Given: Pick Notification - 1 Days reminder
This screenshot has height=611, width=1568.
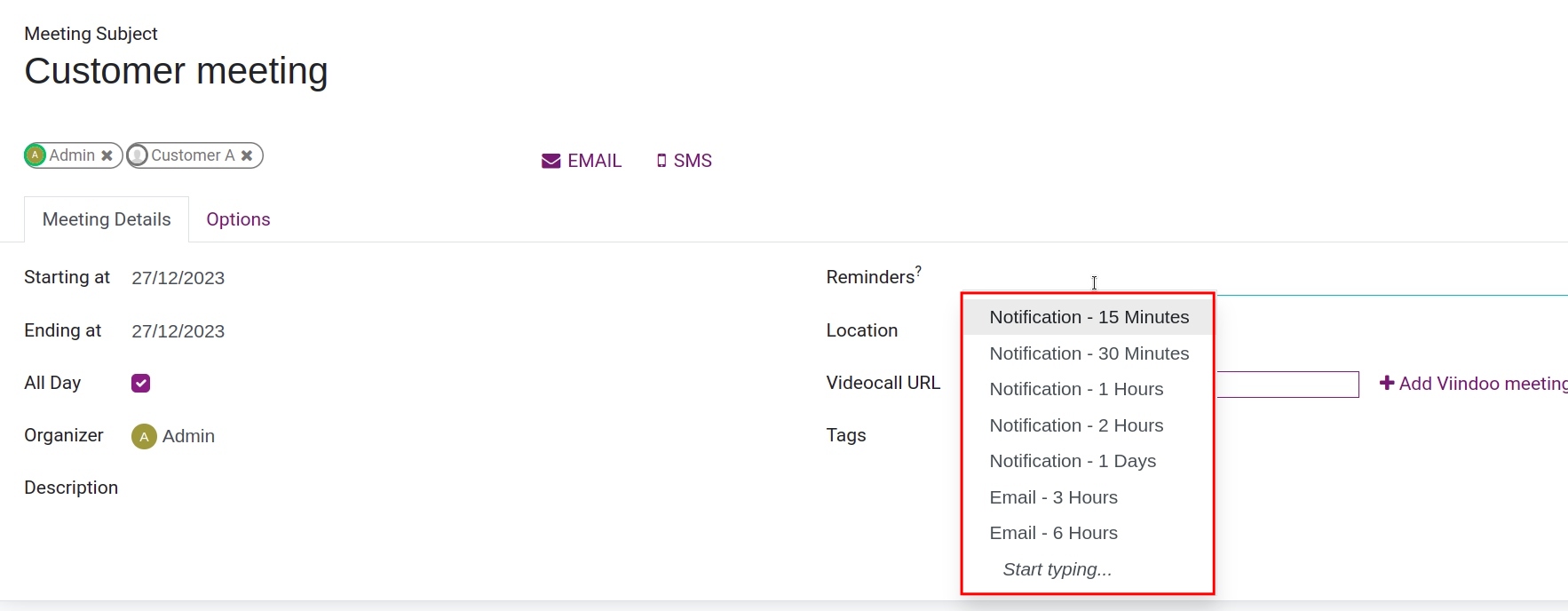Looking at the screenshot, I should [1089, 461].
